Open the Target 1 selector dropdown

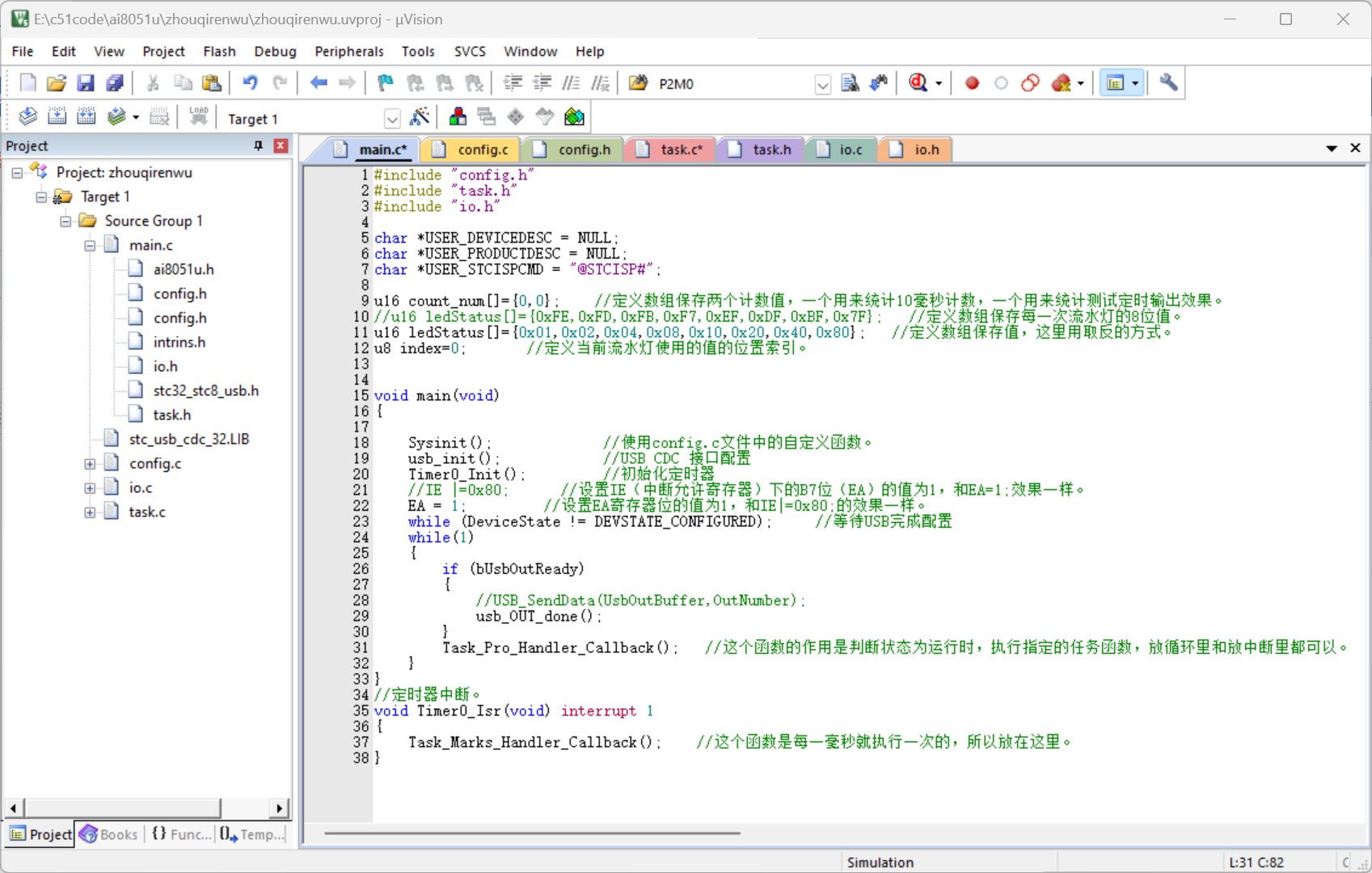pyautogui.click(x=392, y=119)
